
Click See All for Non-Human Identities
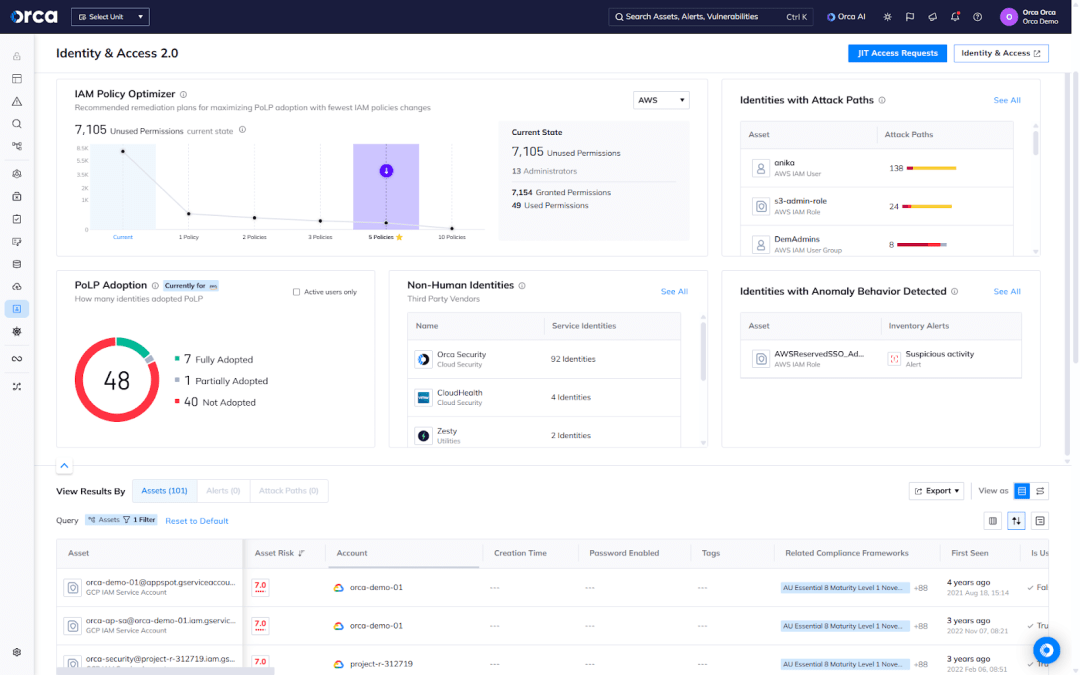pyautogui.click(x=674, y=292)
